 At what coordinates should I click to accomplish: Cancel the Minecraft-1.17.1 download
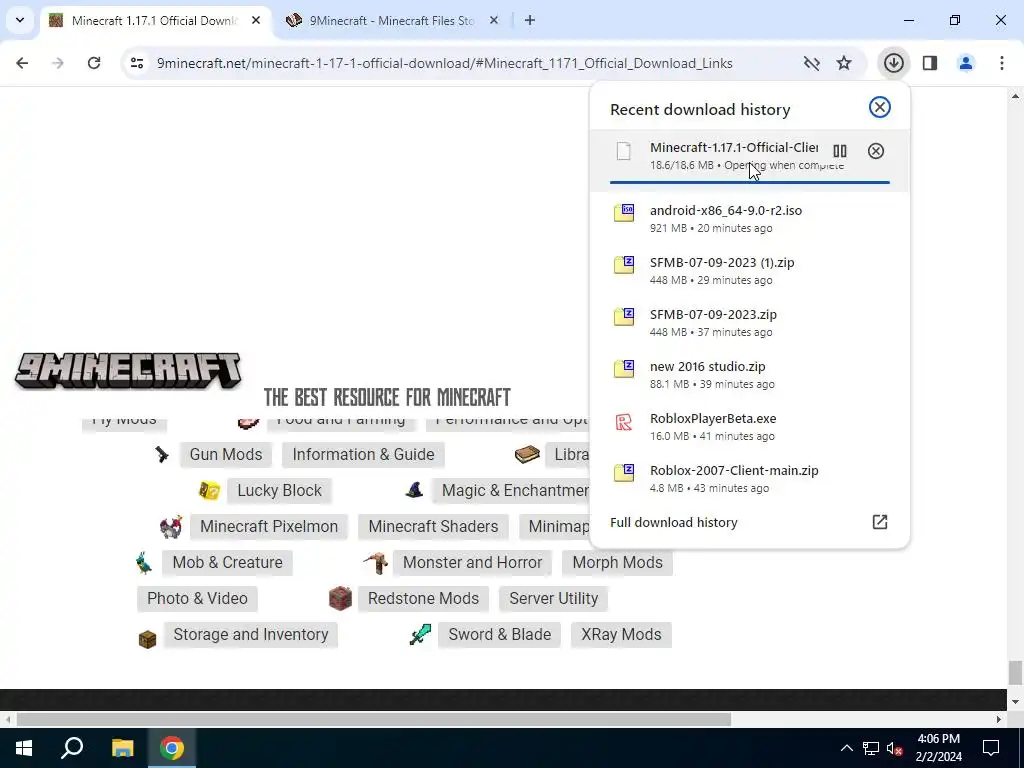(876, 151)
